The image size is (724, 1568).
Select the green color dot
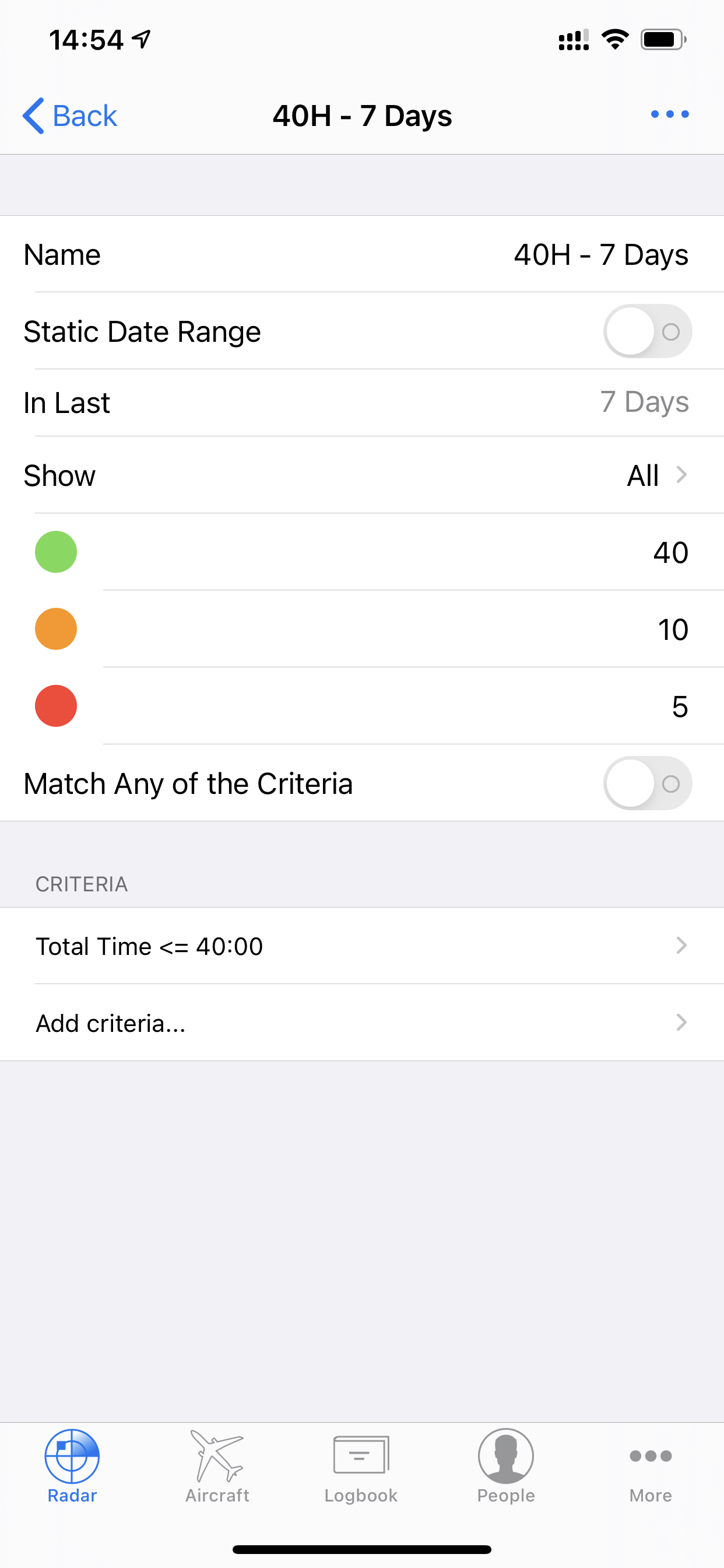56,552
